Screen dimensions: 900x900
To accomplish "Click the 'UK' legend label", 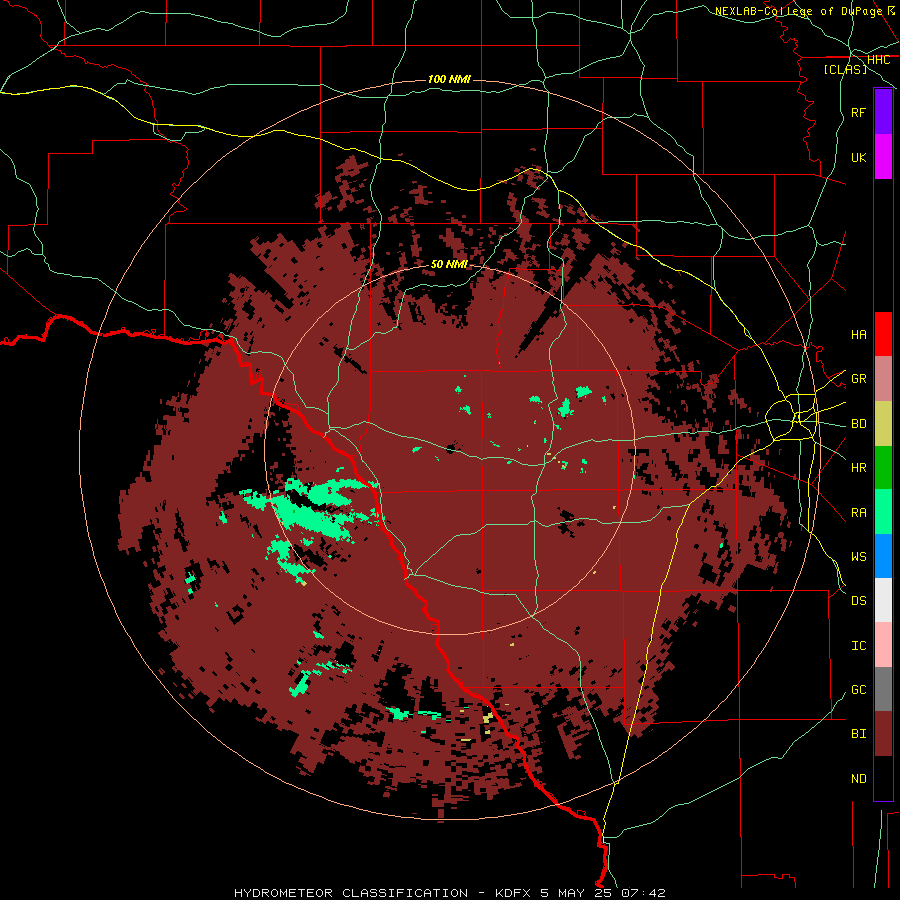I will click(858, 158).
